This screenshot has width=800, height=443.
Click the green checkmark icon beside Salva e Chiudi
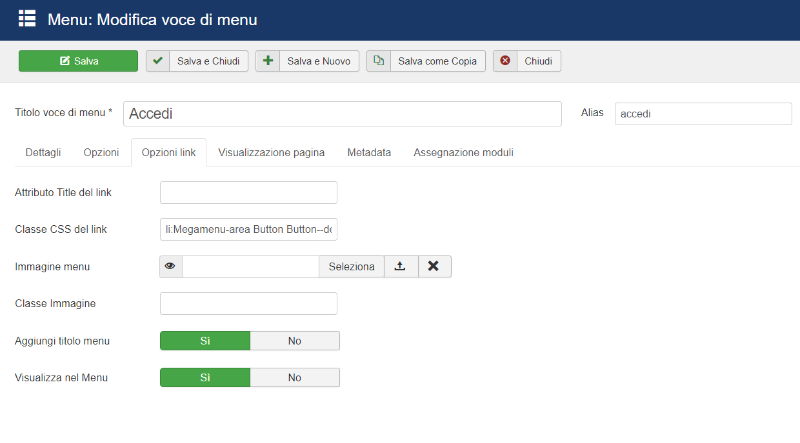[x=158, y=61]
